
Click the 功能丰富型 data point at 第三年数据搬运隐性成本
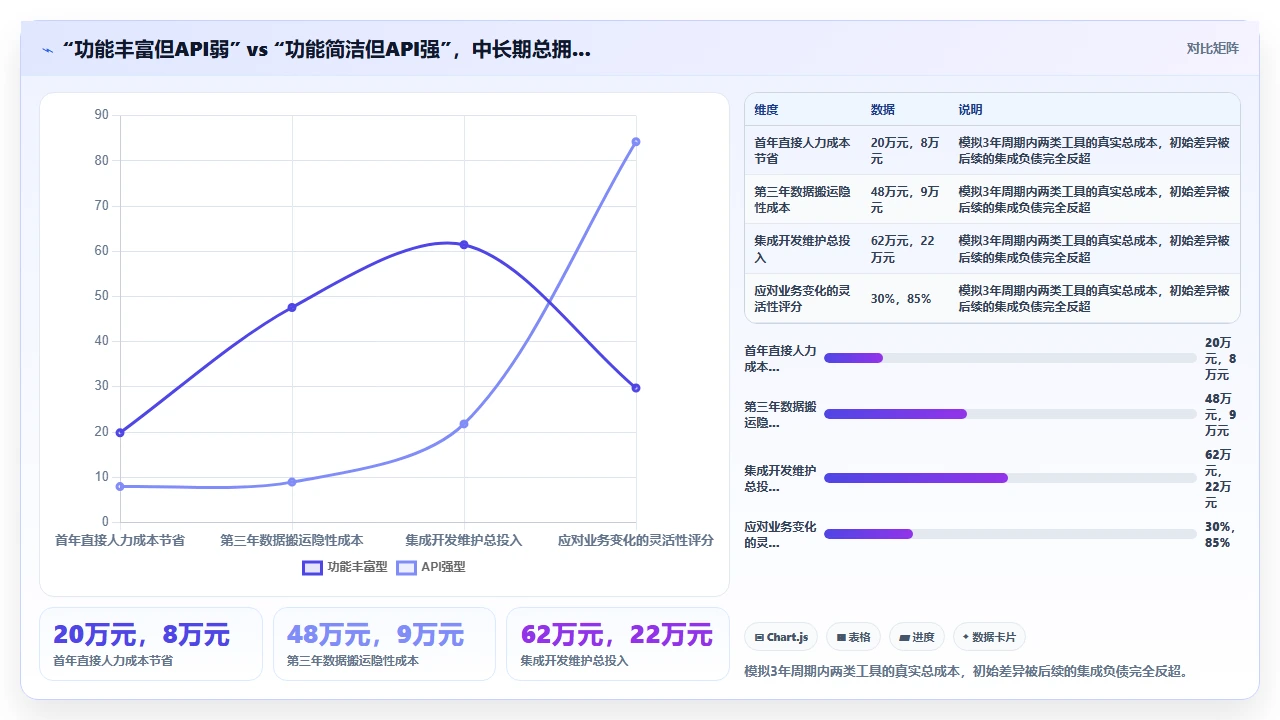coord(292,307)
